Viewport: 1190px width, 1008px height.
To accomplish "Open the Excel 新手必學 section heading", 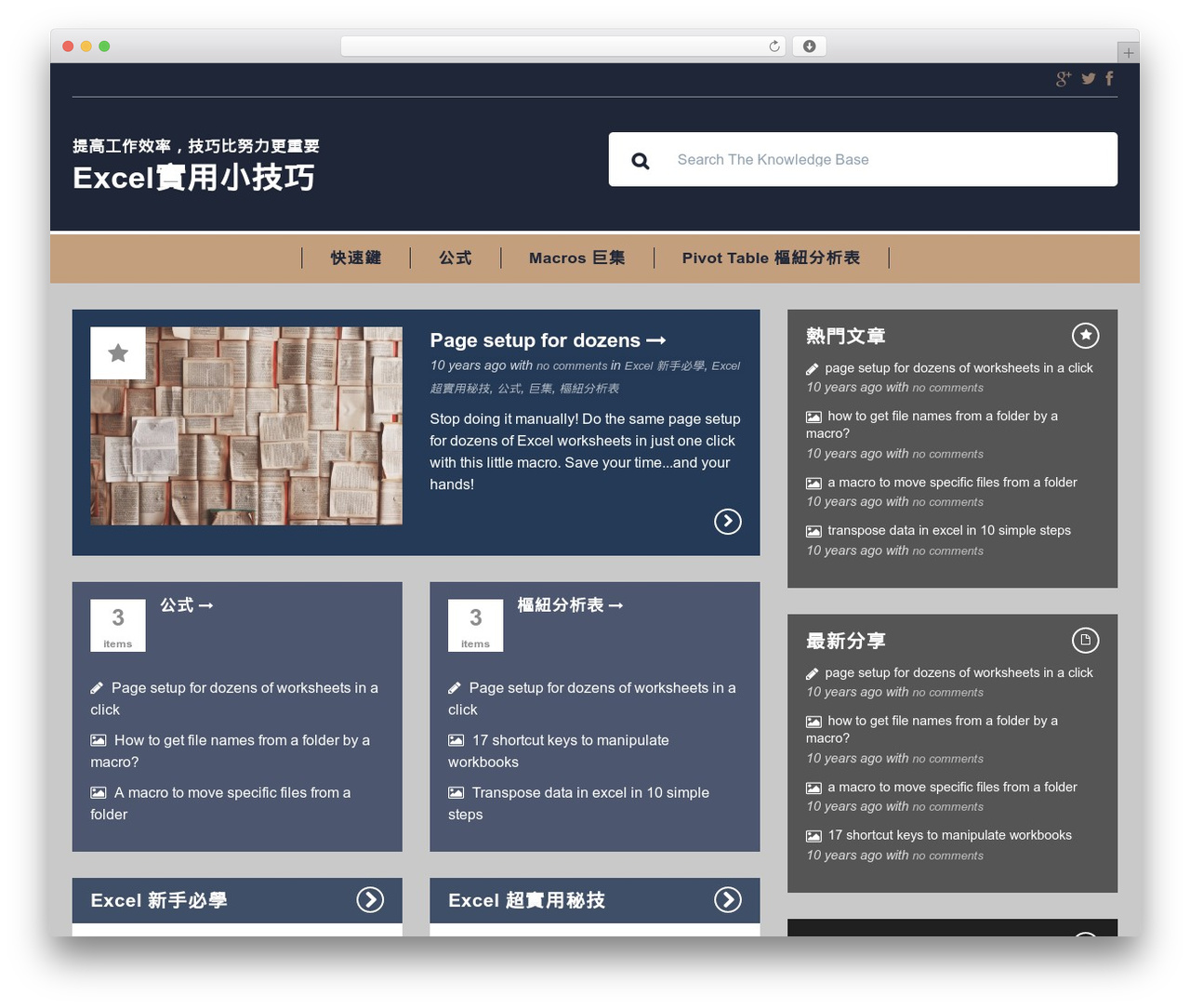I will [x=159, y=900].
